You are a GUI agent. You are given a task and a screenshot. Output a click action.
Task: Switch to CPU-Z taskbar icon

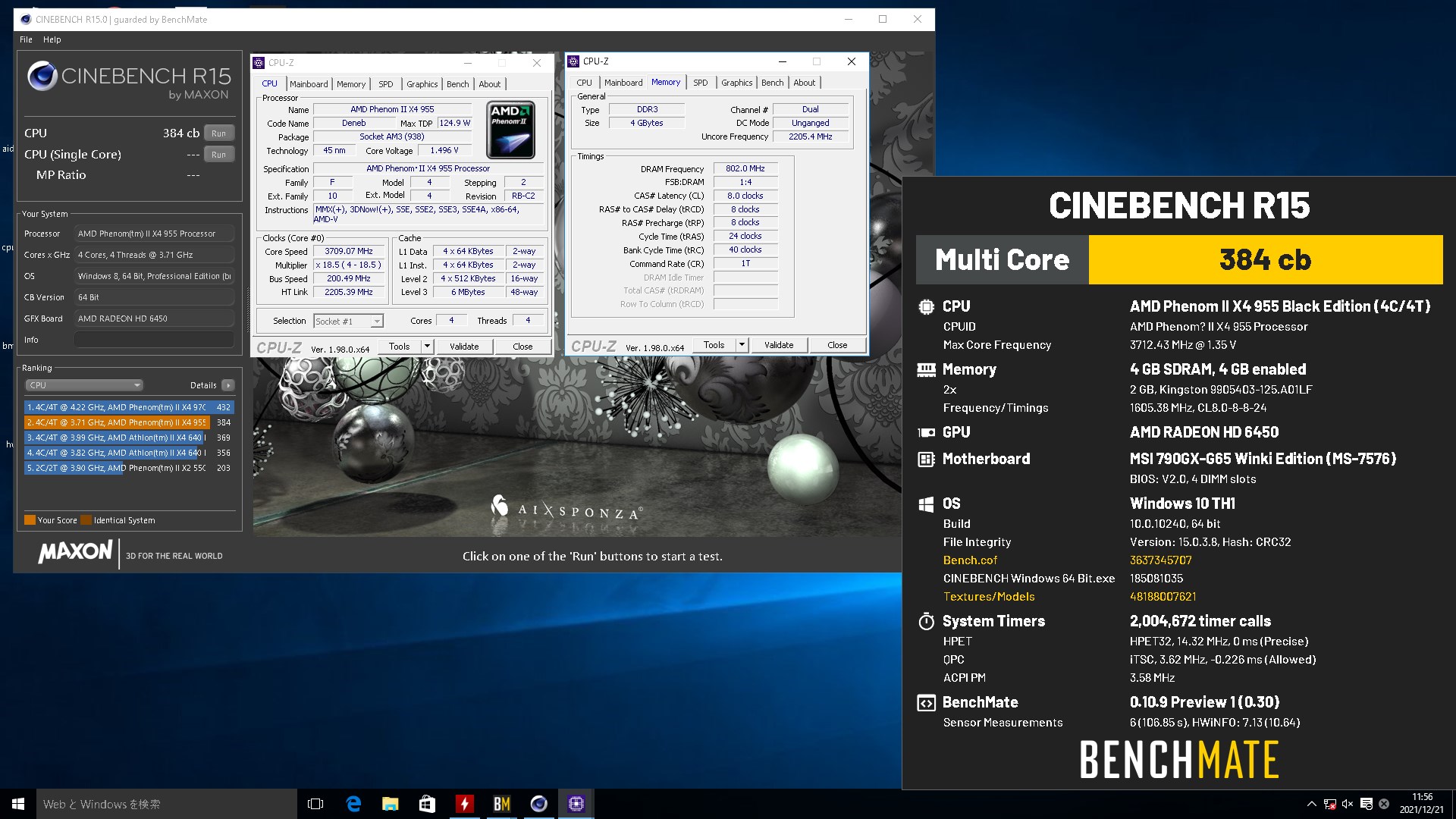pos(576,804)
